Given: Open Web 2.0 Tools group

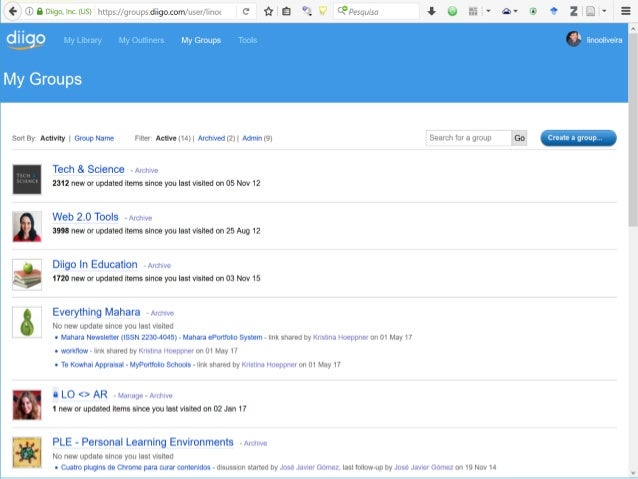Looking at the screenshot, I should tap(85, 217).
